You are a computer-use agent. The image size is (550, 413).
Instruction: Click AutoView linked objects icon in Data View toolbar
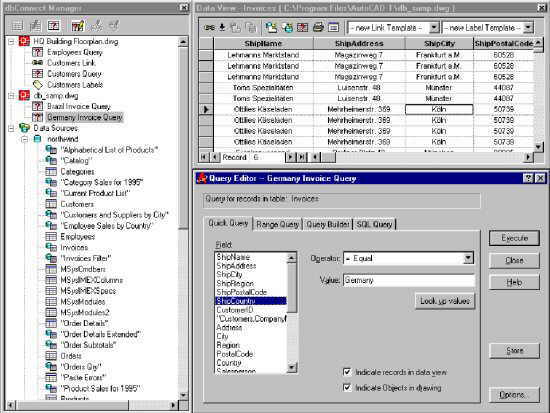pos(271,27)
